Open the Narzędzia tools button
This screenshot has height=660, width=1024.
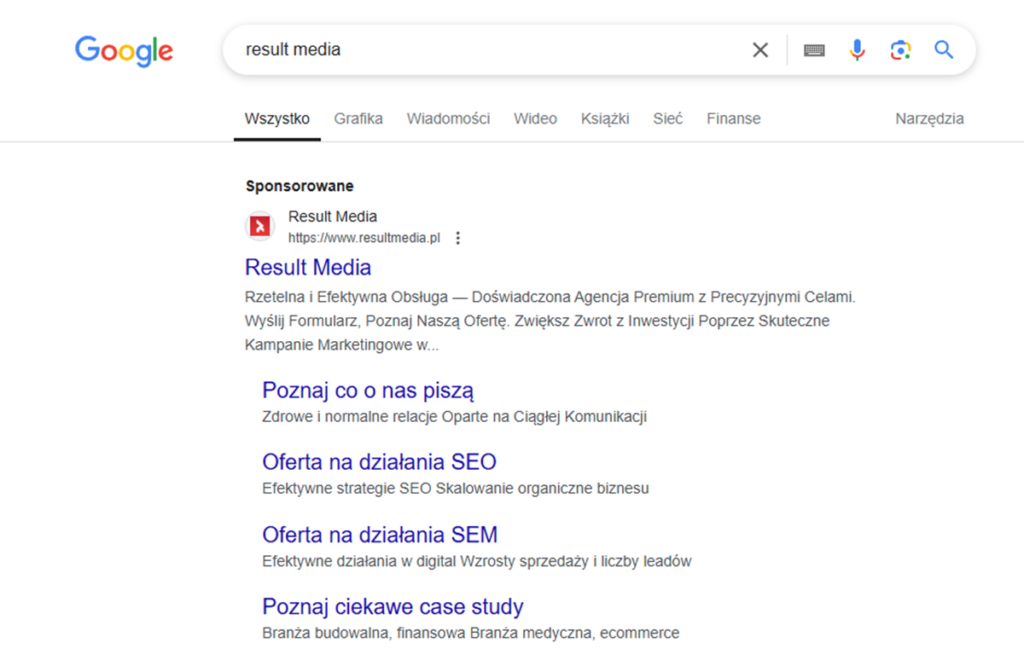[x=929, y=119]
